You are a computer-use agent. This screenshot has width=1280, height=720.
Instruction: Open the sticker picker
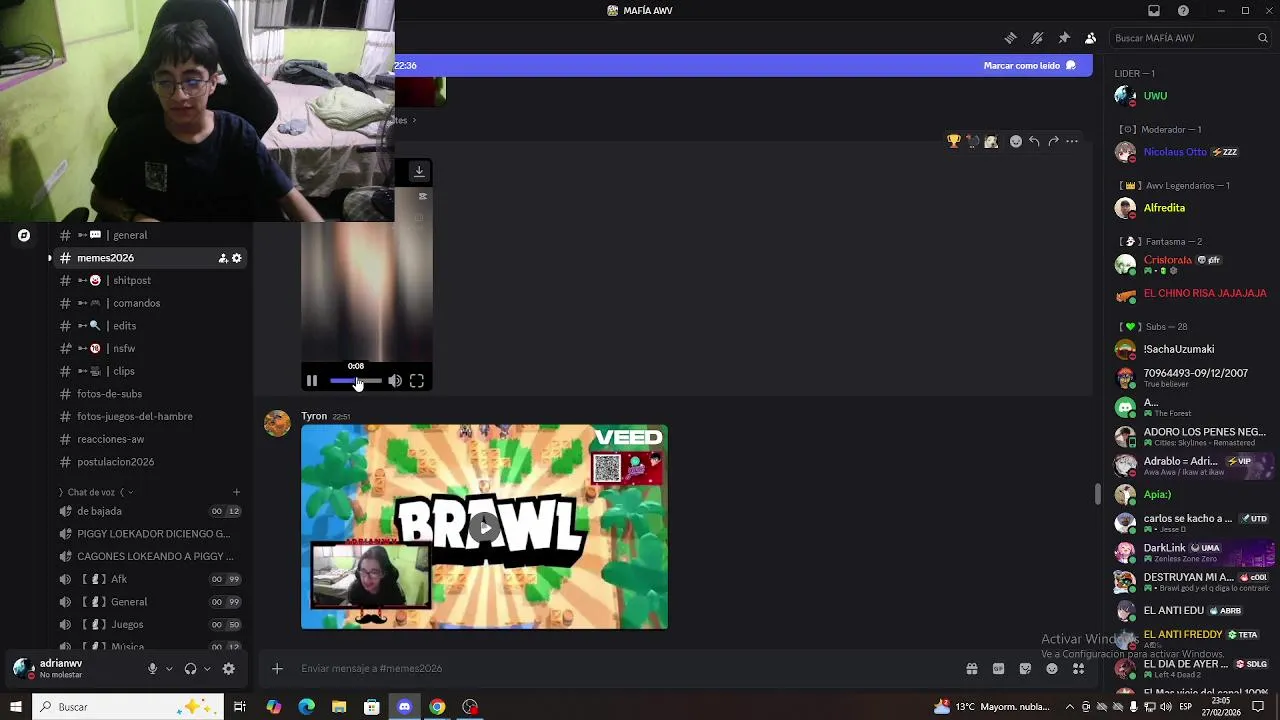tap(1025, 669)
